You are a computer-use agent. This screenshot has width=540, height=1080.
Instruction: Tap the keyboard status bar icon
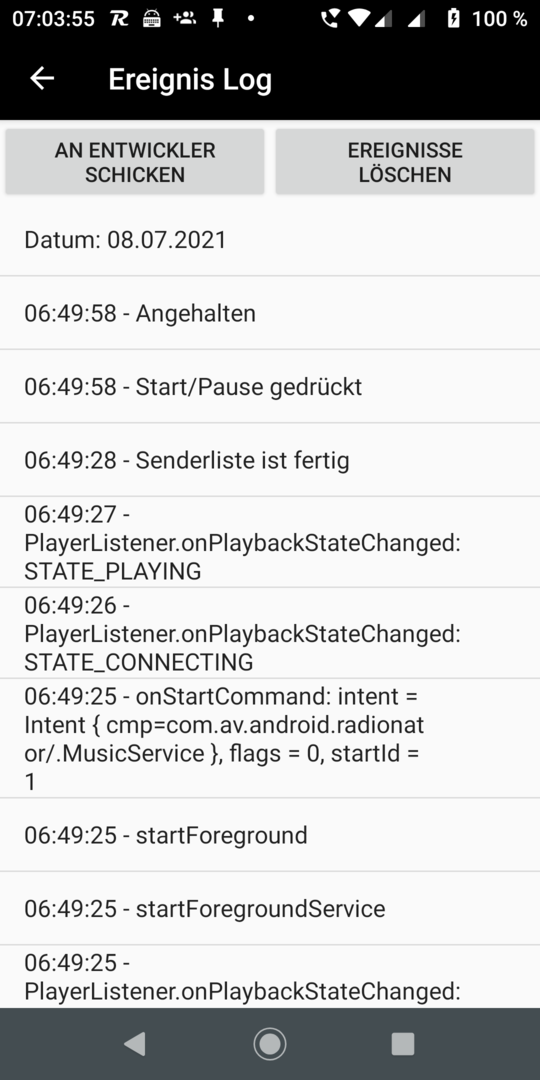(x=152, y=19)
